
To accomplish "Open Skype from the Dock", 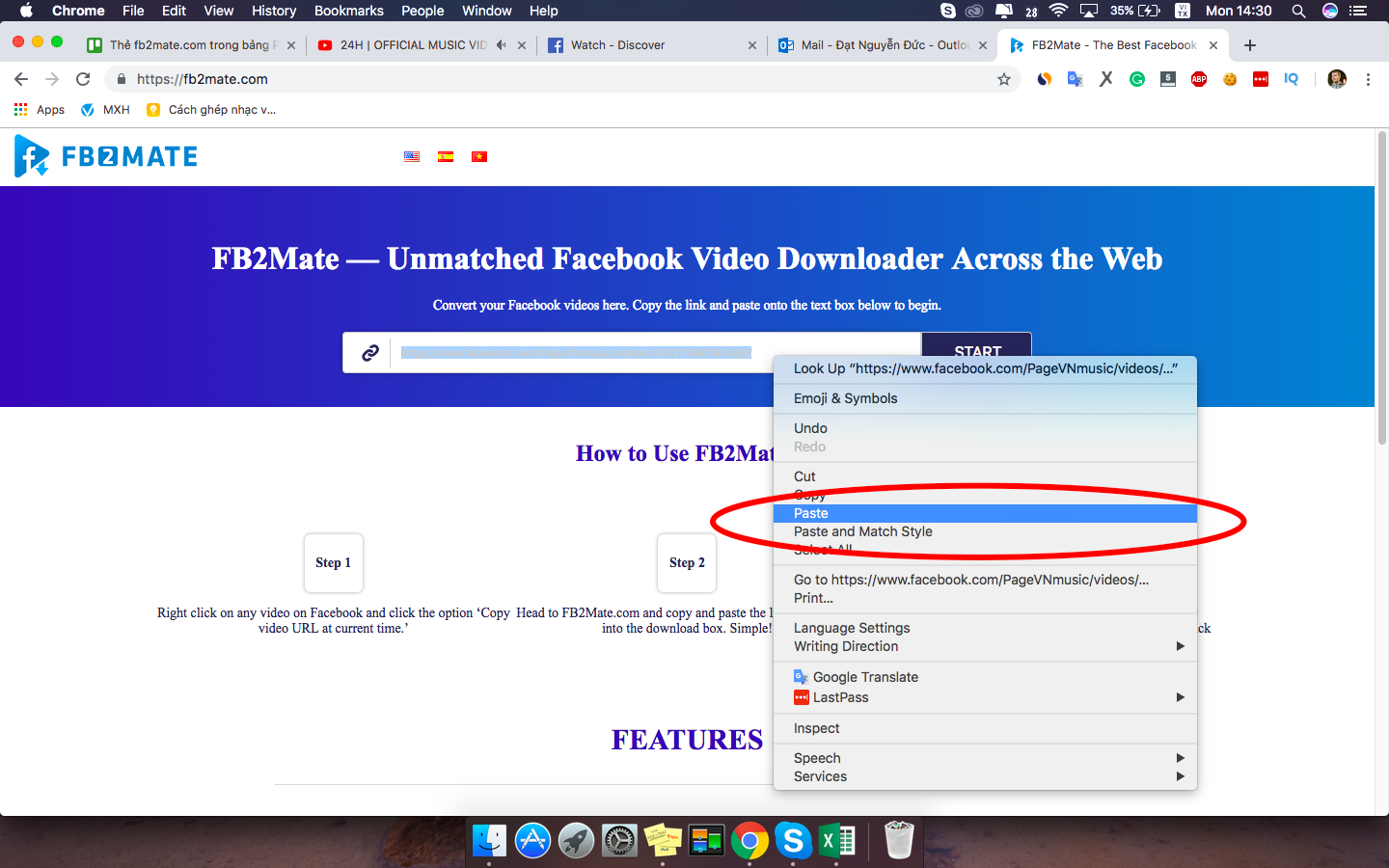I will (793, 840).
